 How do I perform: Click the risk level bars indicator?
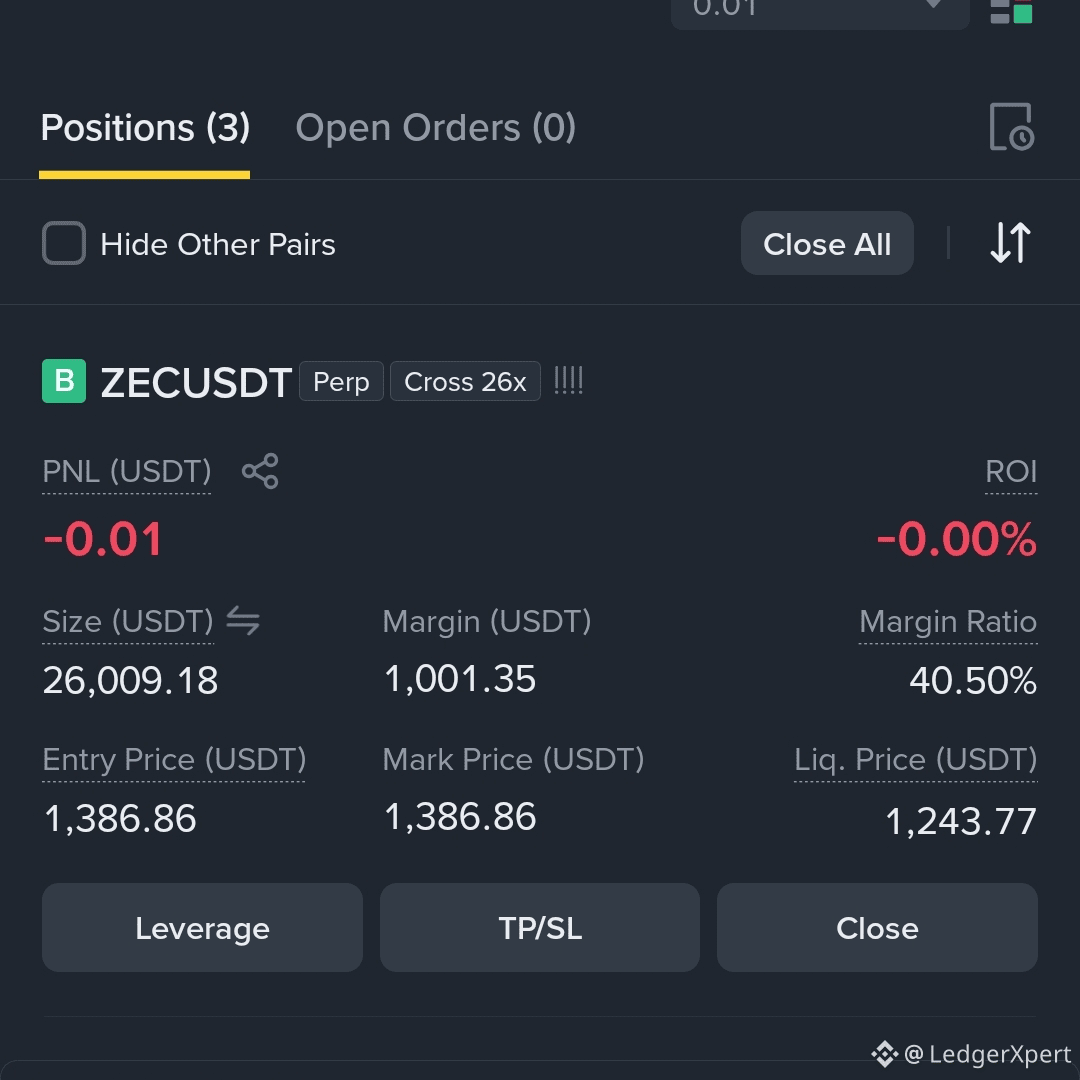(569, 381)
